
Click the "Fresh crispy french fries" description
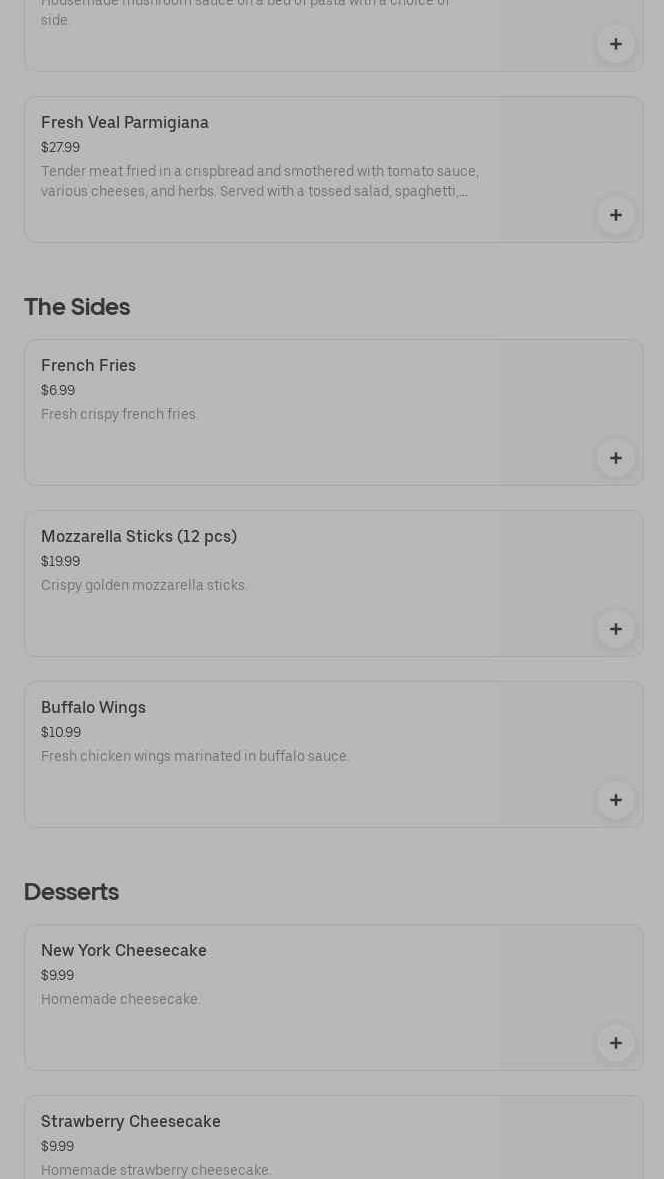point(119,414)
